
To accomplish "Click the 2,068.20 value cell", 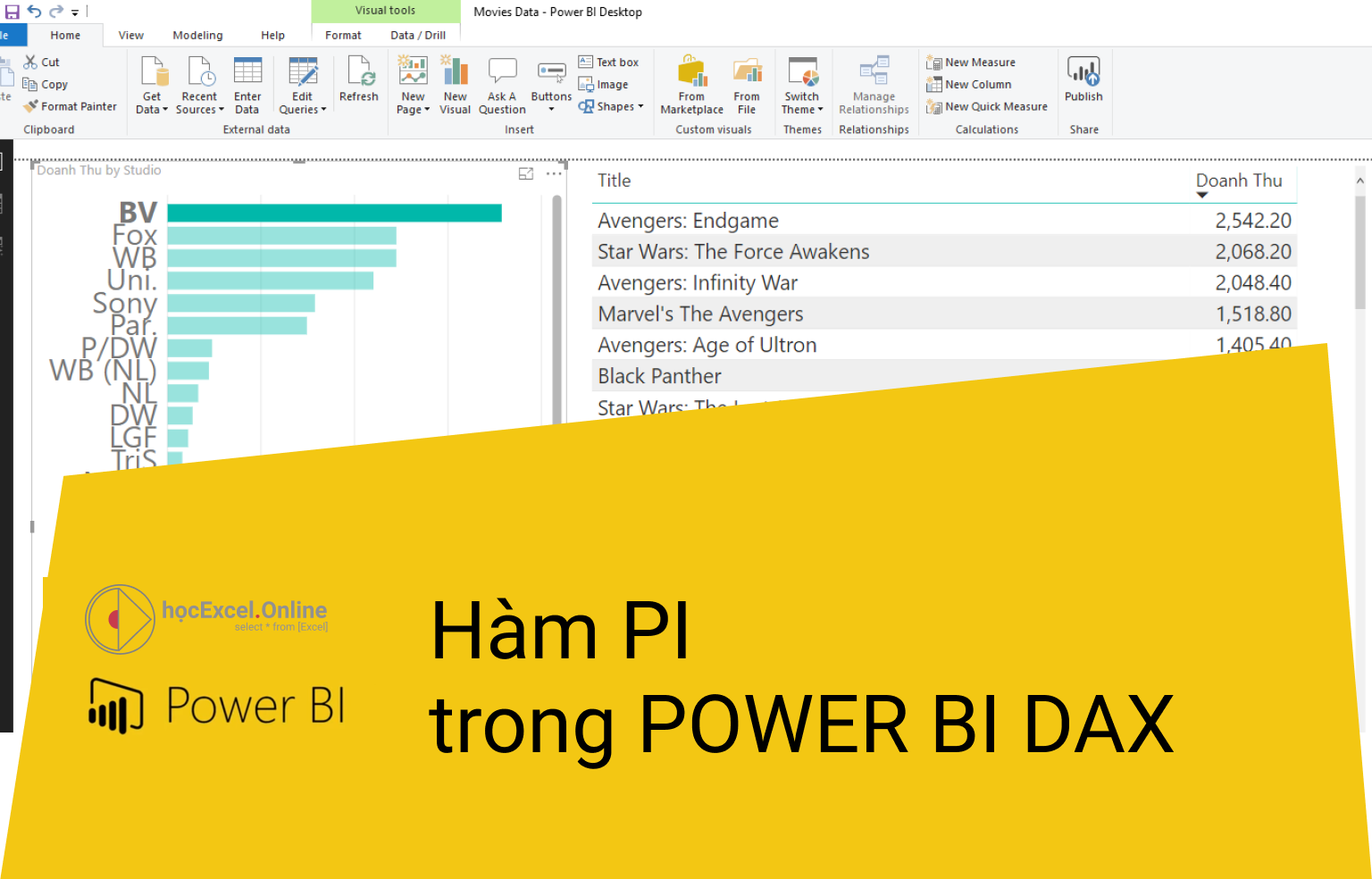I will [x=1253, y=252].
